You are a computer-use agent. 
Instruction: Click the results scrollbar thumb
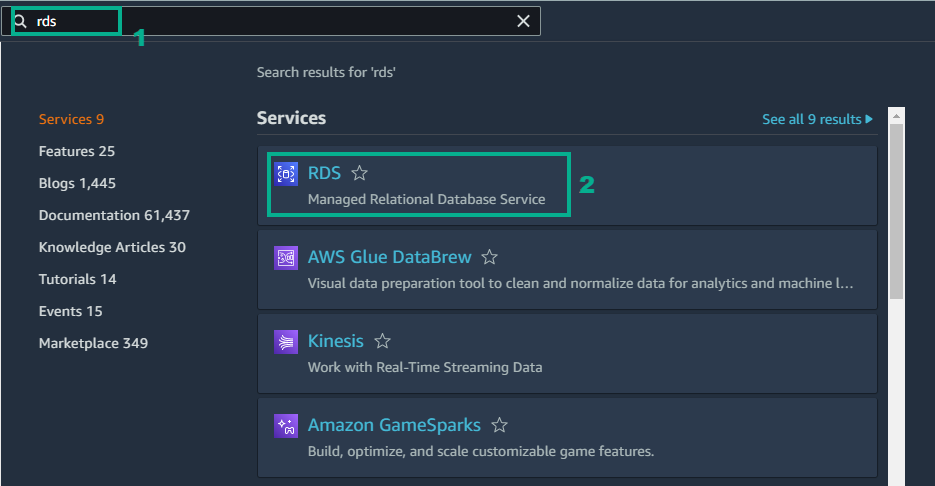tap(896, 212)
